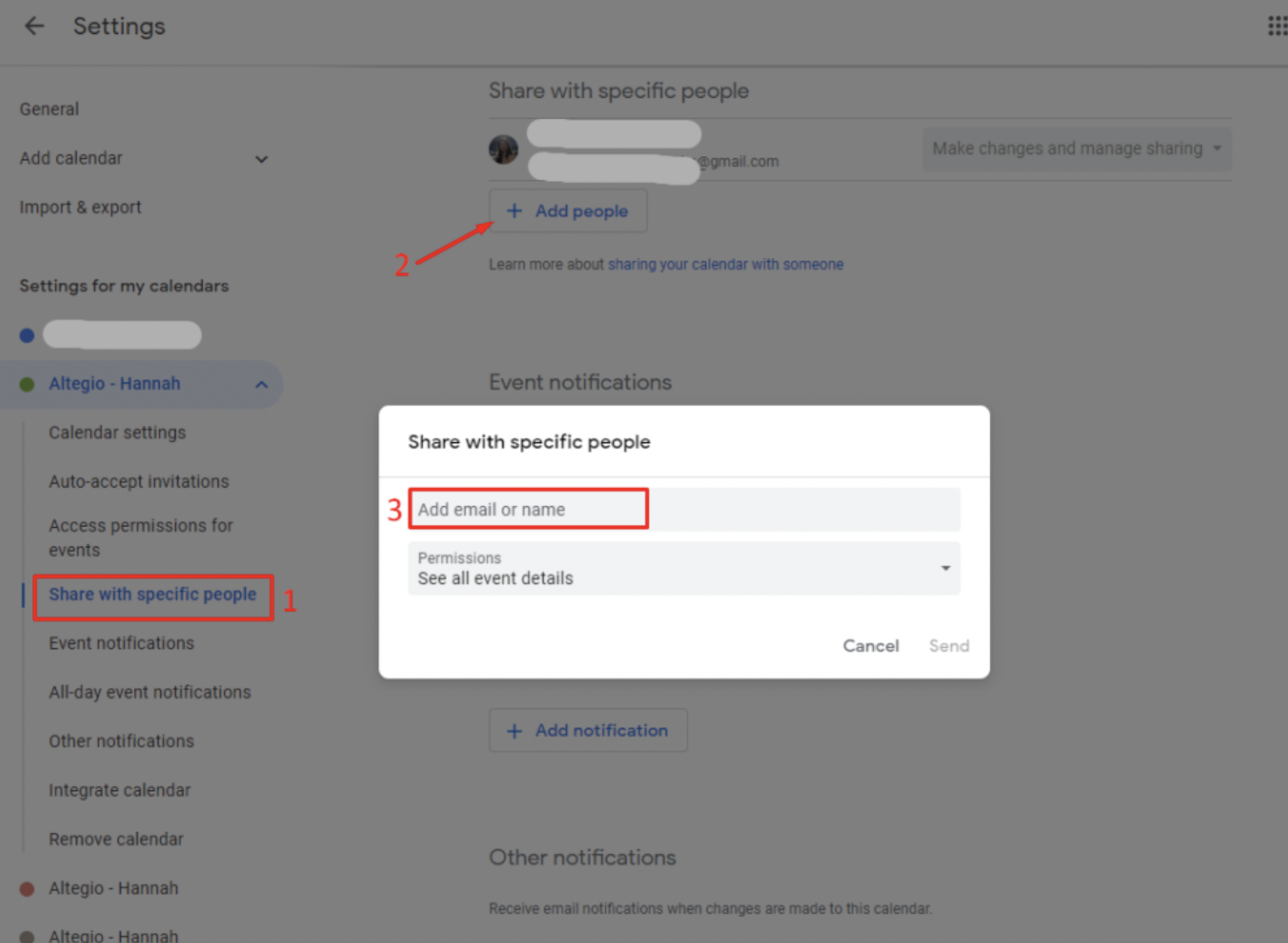This screenshot has height=943, width=1288.
Task: Select Integrate calendar in the sidebar
Action: [119, 790]
